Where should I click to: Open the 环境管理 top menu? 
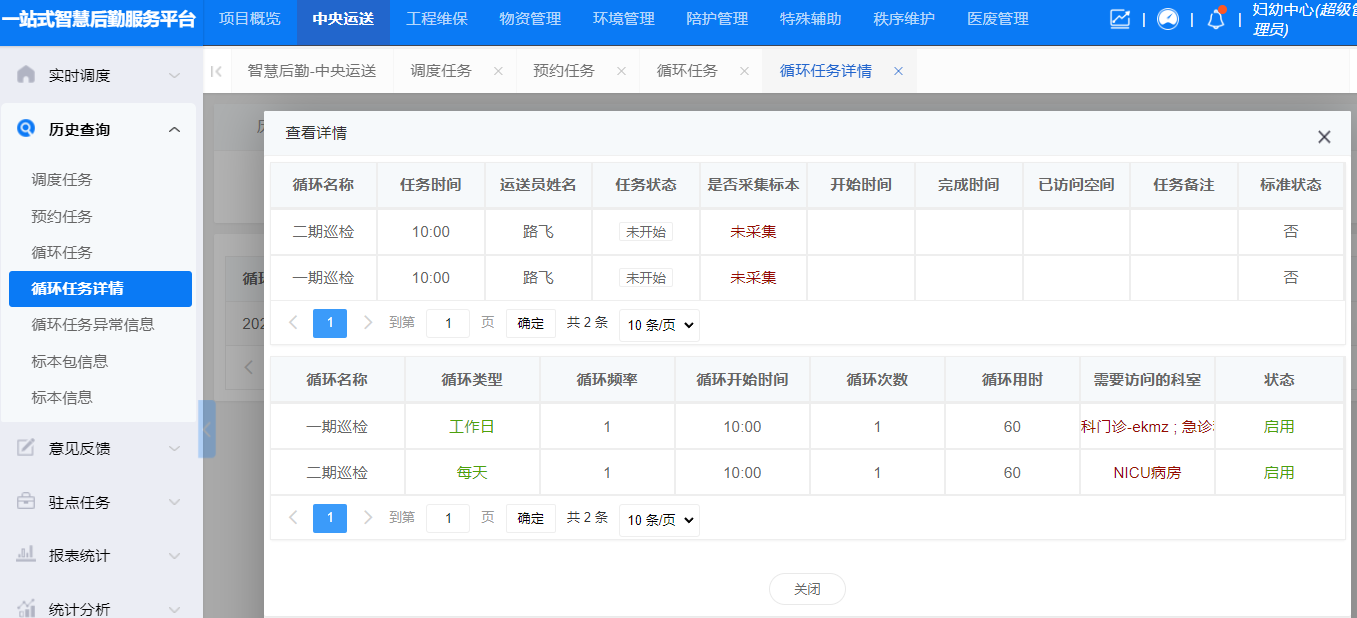tap(624, 19)
